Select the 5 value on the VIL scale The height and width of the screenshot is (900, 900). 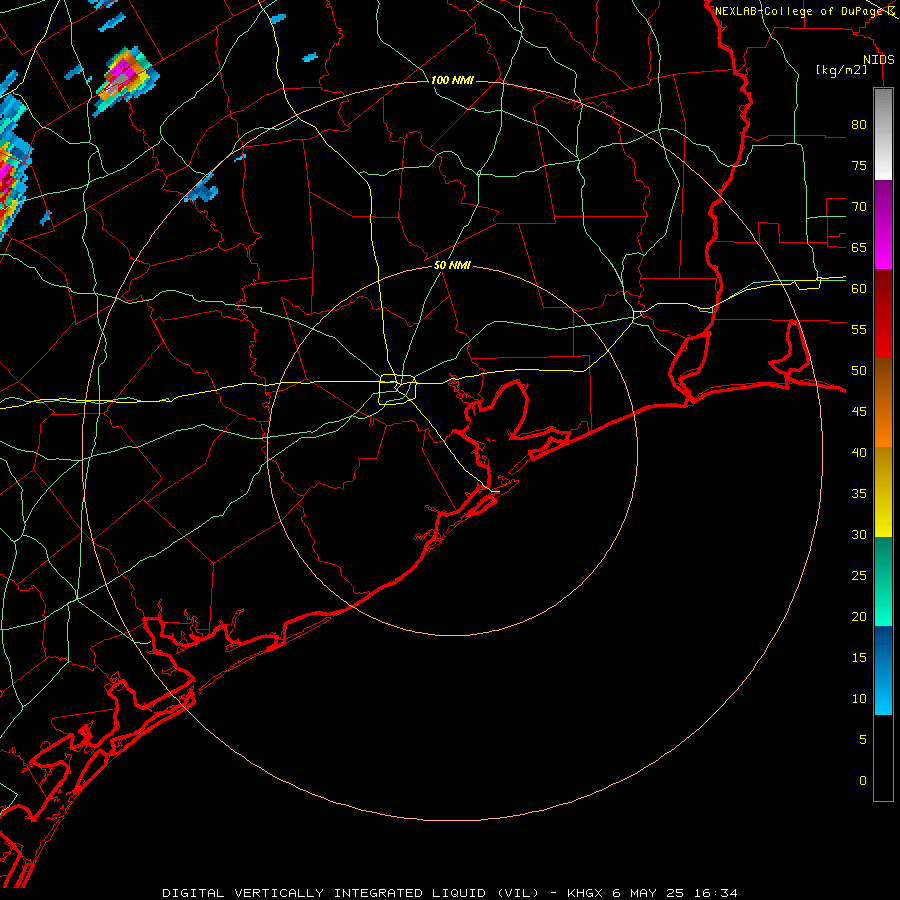coord(863,739)
